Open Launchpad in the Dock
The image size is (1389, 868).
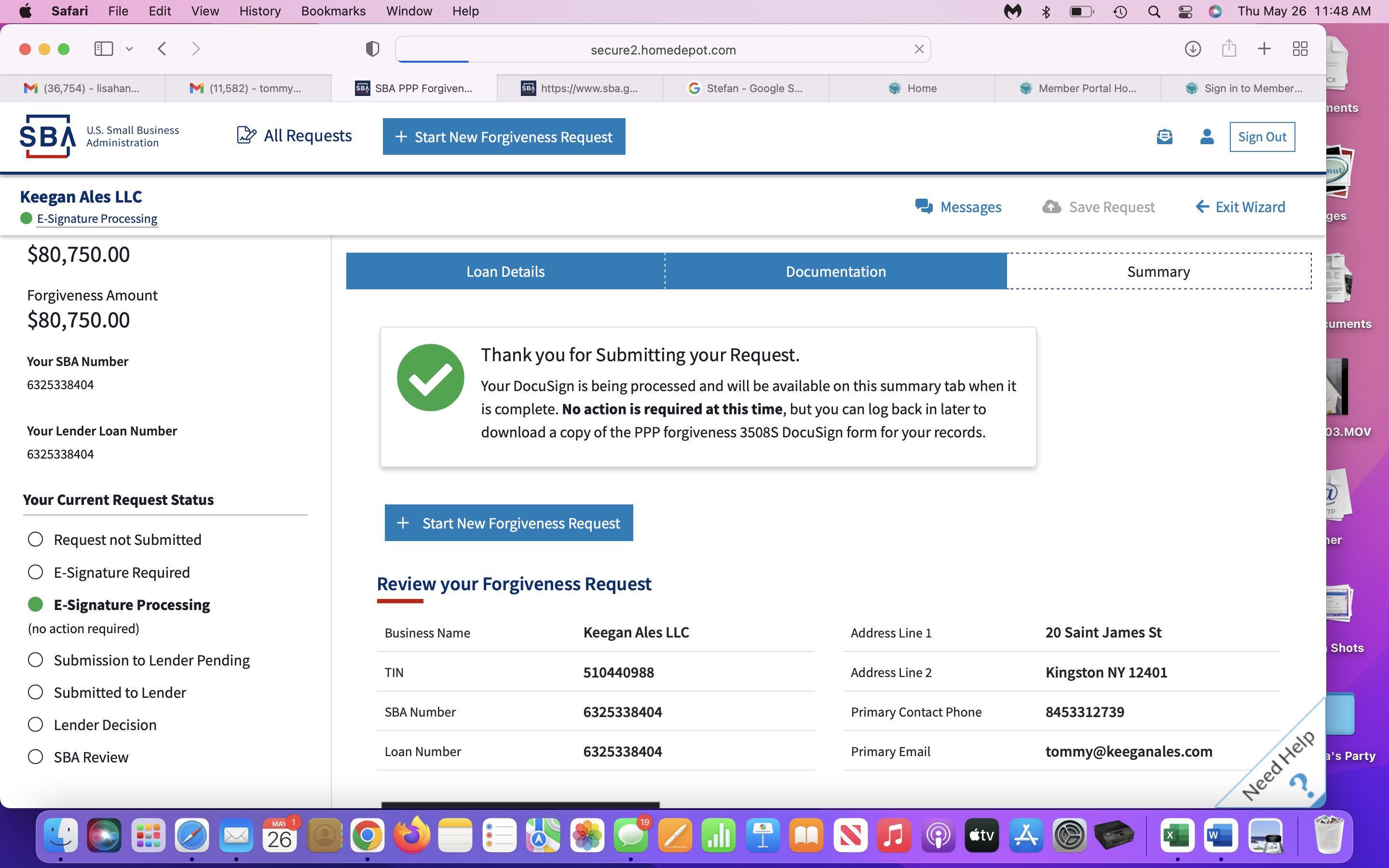[x=148, y=835]
